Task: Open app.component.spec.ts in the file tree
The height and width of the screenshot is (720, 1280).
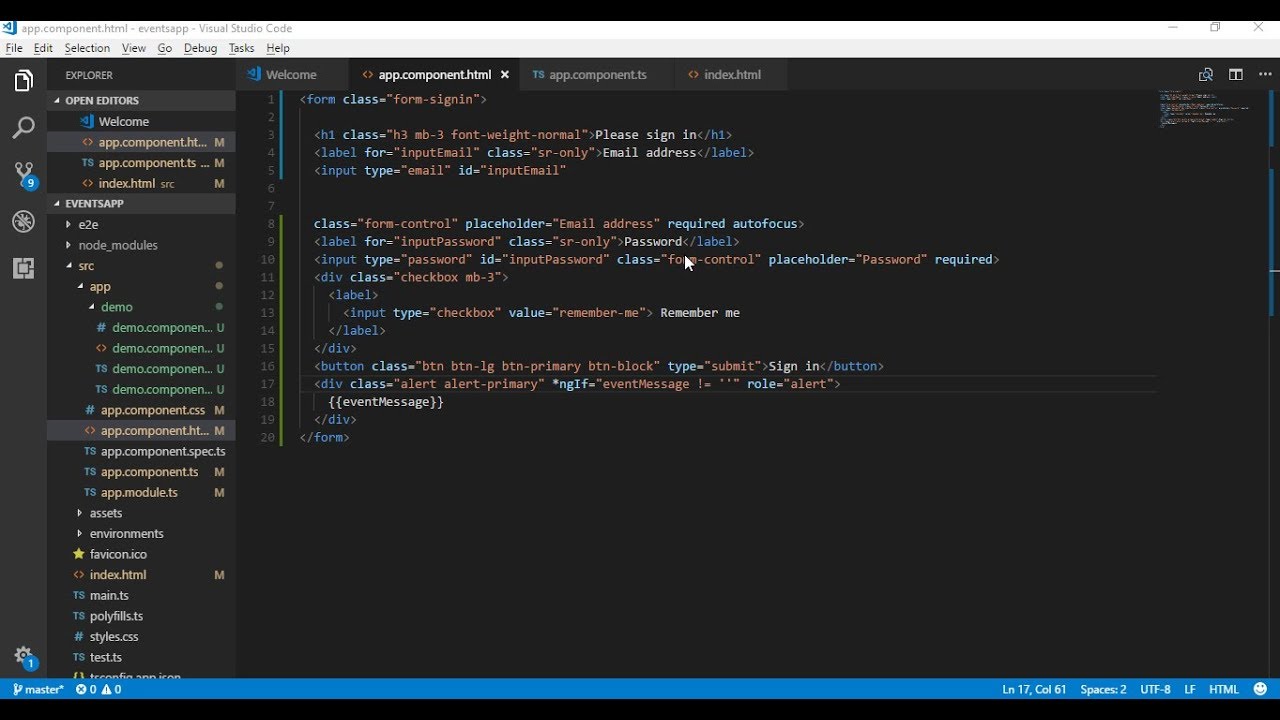Action: pyautogui.click(x=141, y=451)
